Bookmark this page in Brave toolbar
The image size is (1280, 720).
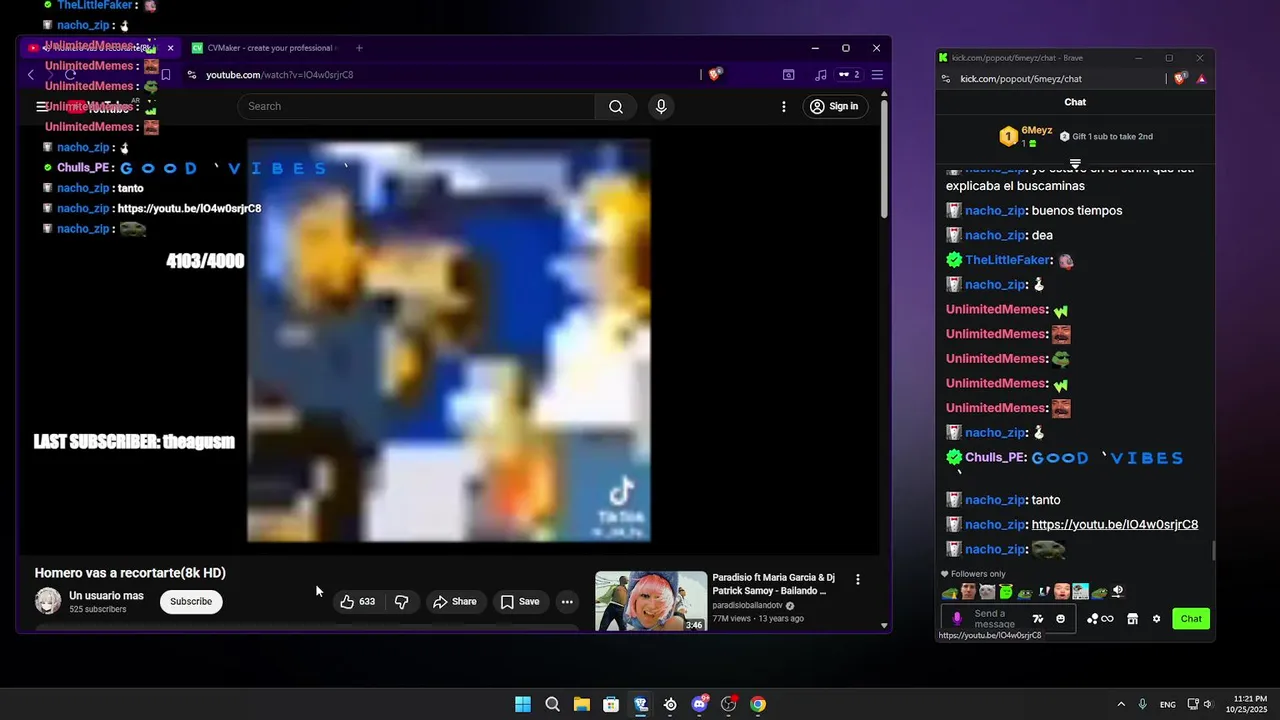pos(166,75)
